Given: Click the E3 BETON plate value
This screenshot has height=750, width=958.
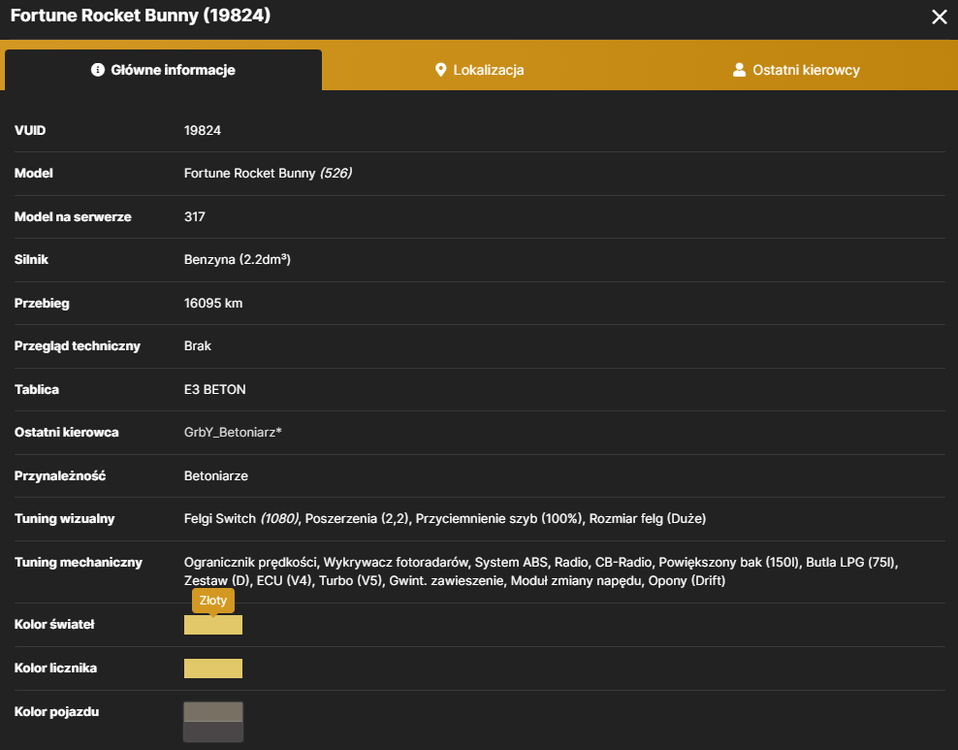Looking at the screenshot, I should [214, 390].
